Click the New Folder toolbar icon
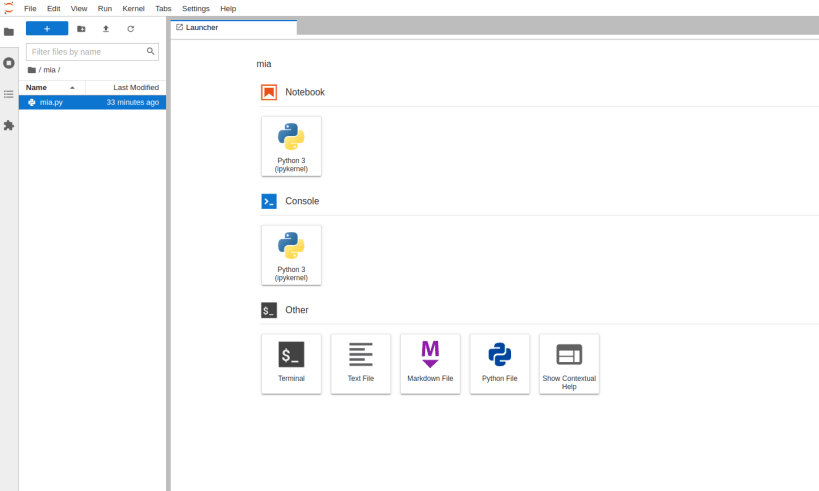Screen dimensions: 819x491 81,29
